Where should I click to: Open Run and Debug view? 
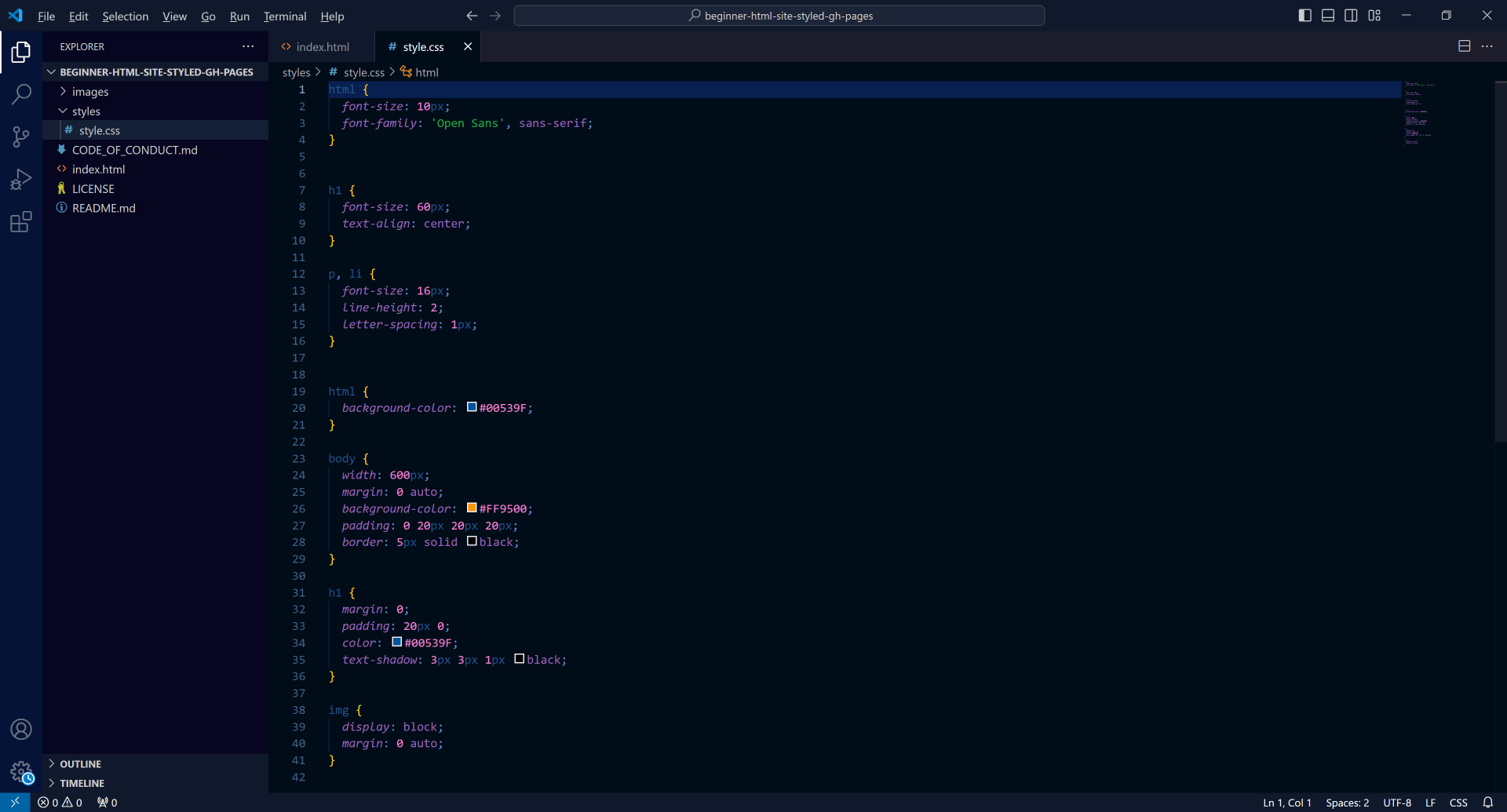(x=21, y=180)
